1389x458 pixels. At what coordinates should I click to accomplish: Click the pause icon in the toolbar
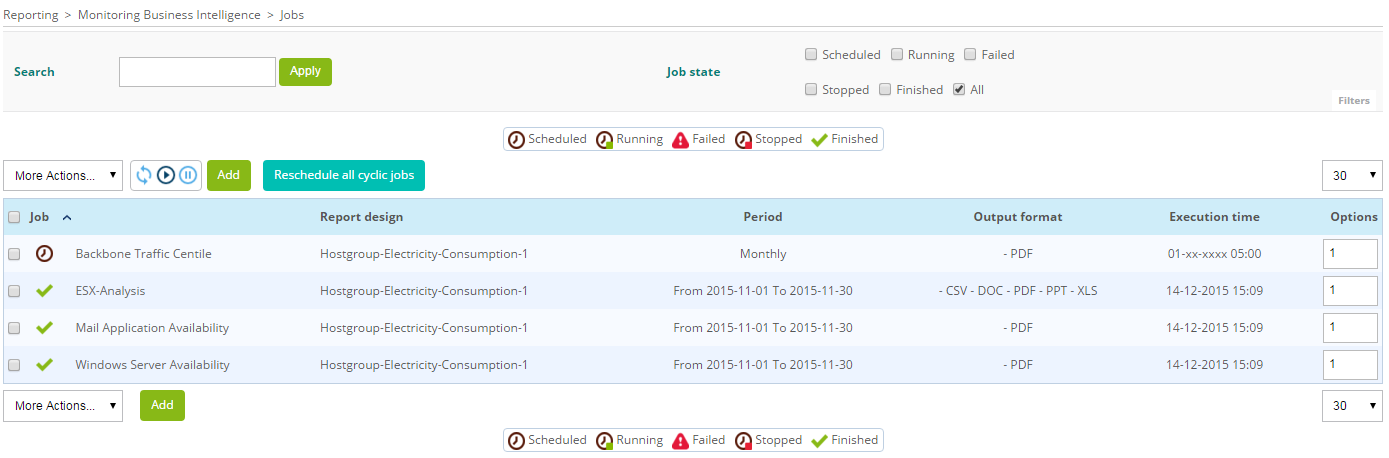coord(188,175)
